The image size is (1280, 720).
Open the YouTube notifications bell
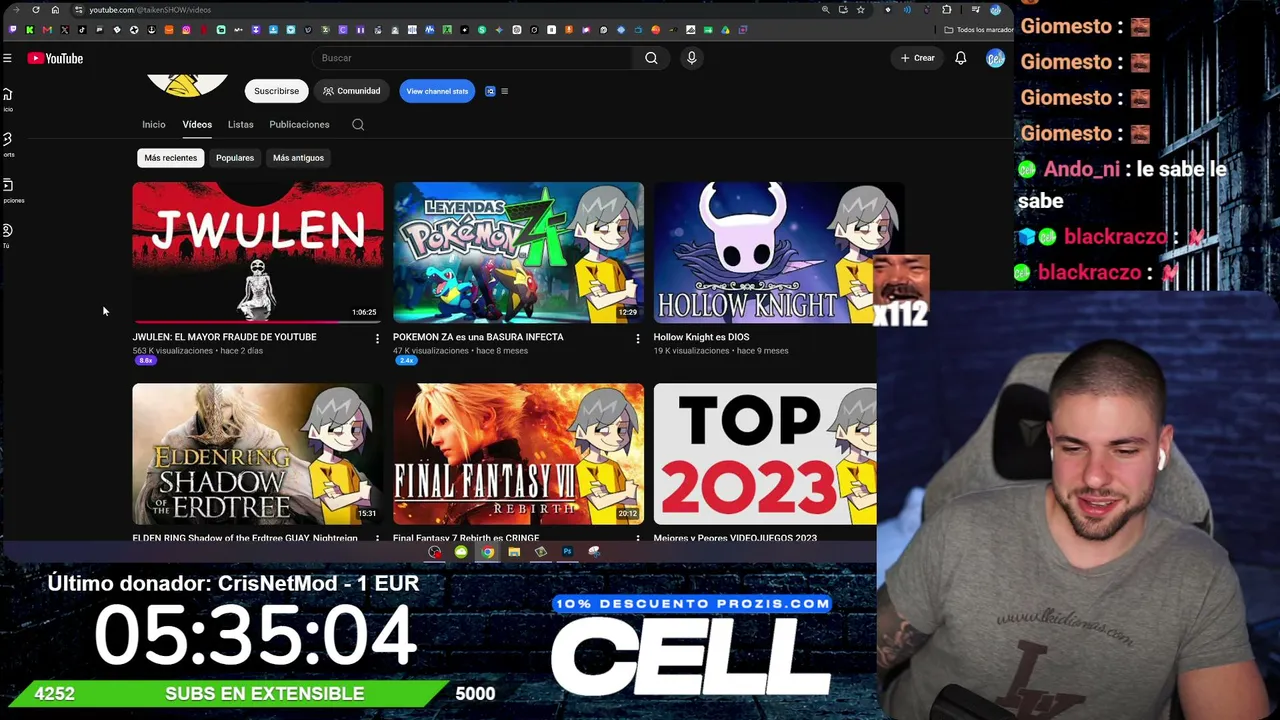click(x=960, y=58)
